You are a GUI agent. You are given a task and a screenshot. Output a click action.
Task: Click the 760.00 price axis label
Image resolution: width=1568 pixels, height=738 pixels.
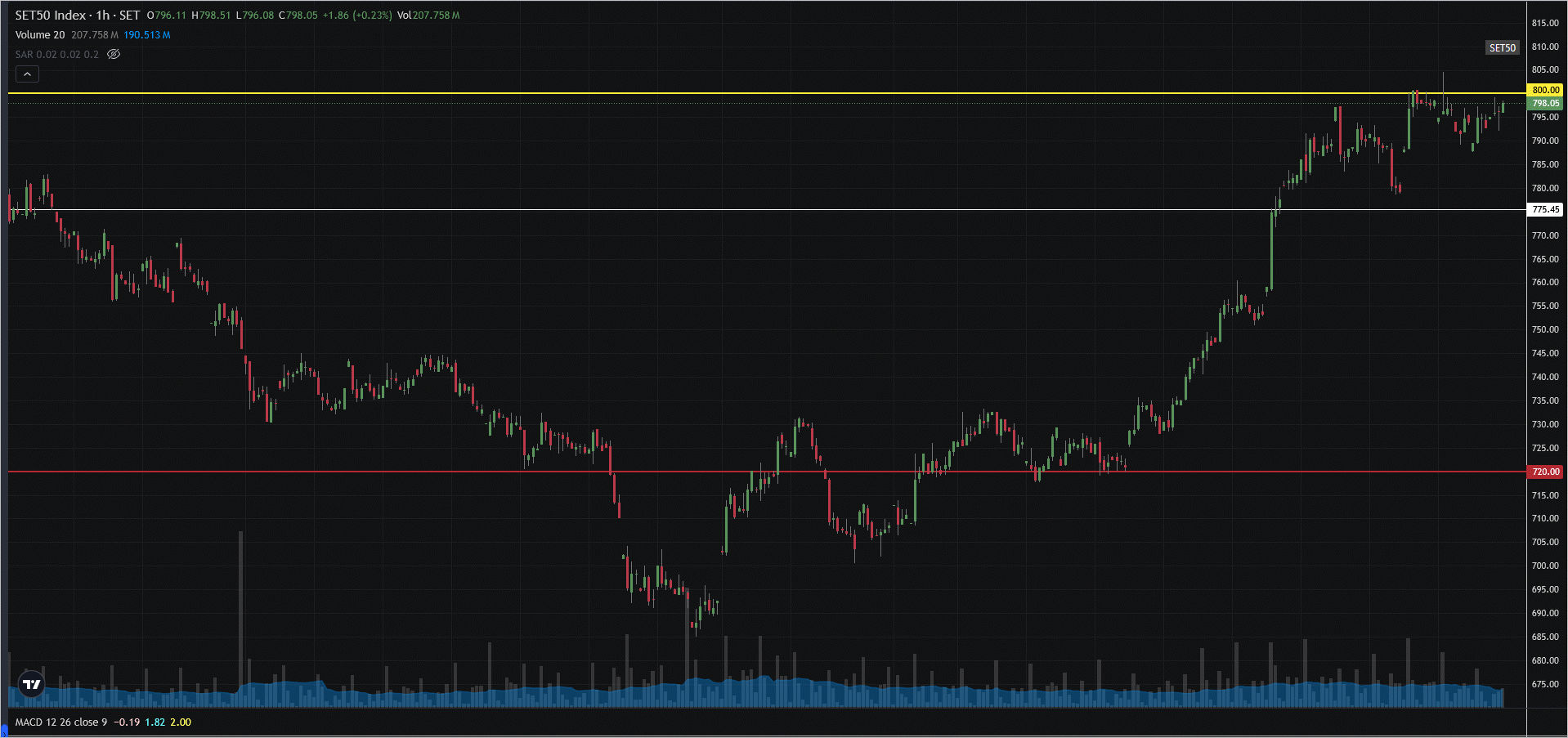click(1545, 283)
